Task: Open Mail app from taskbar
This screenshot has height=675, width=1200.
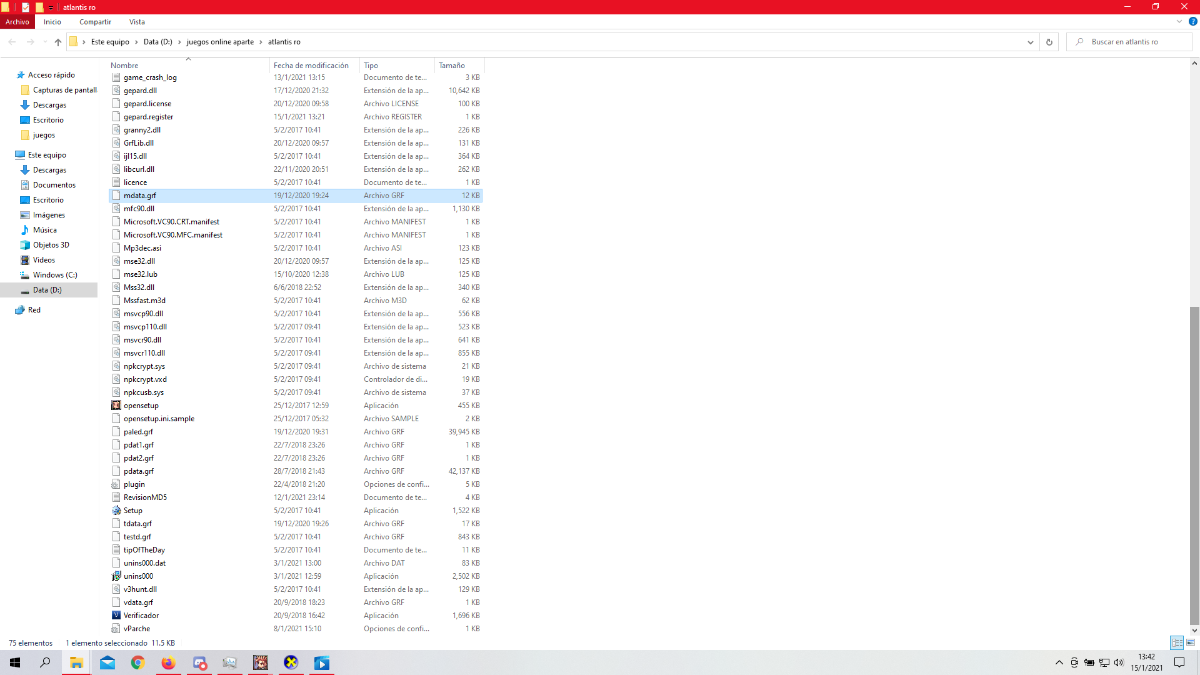Action: (x=107, y=662)
